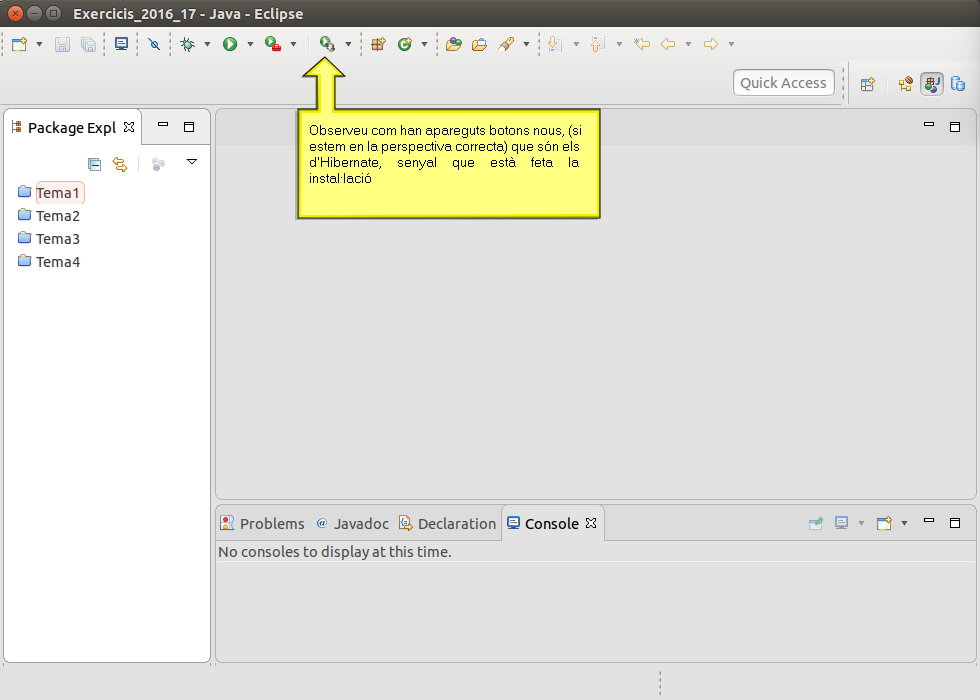Toggle Pin Console in console toolbar
Viewport: 980px width, 700px height.
click(816, 523)
